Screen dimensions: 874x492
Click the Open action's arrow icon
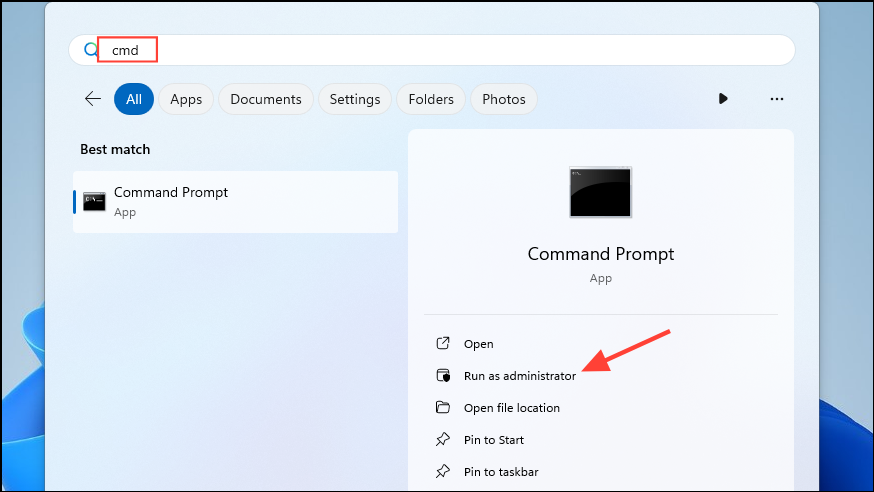(x=443, y=343)
